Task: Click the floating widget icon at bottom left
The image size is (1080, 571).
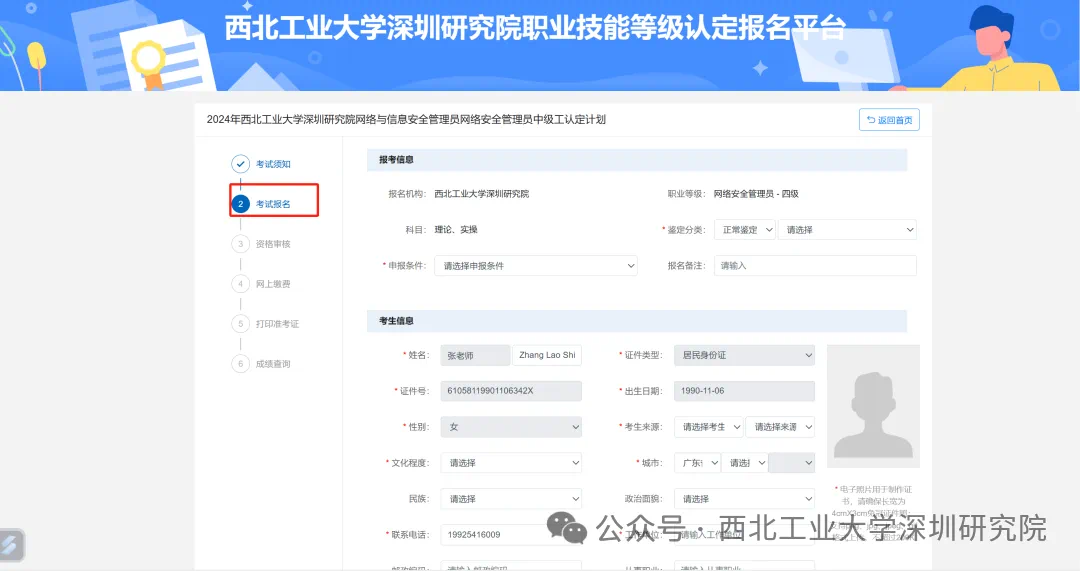Action: point(12,546)
